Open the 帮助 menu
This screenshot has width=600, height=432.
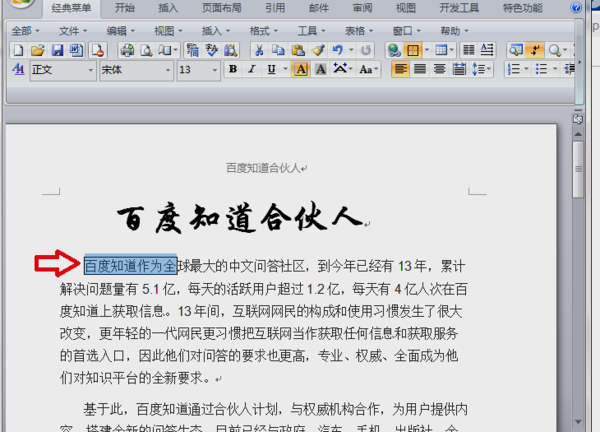point(454,31)
